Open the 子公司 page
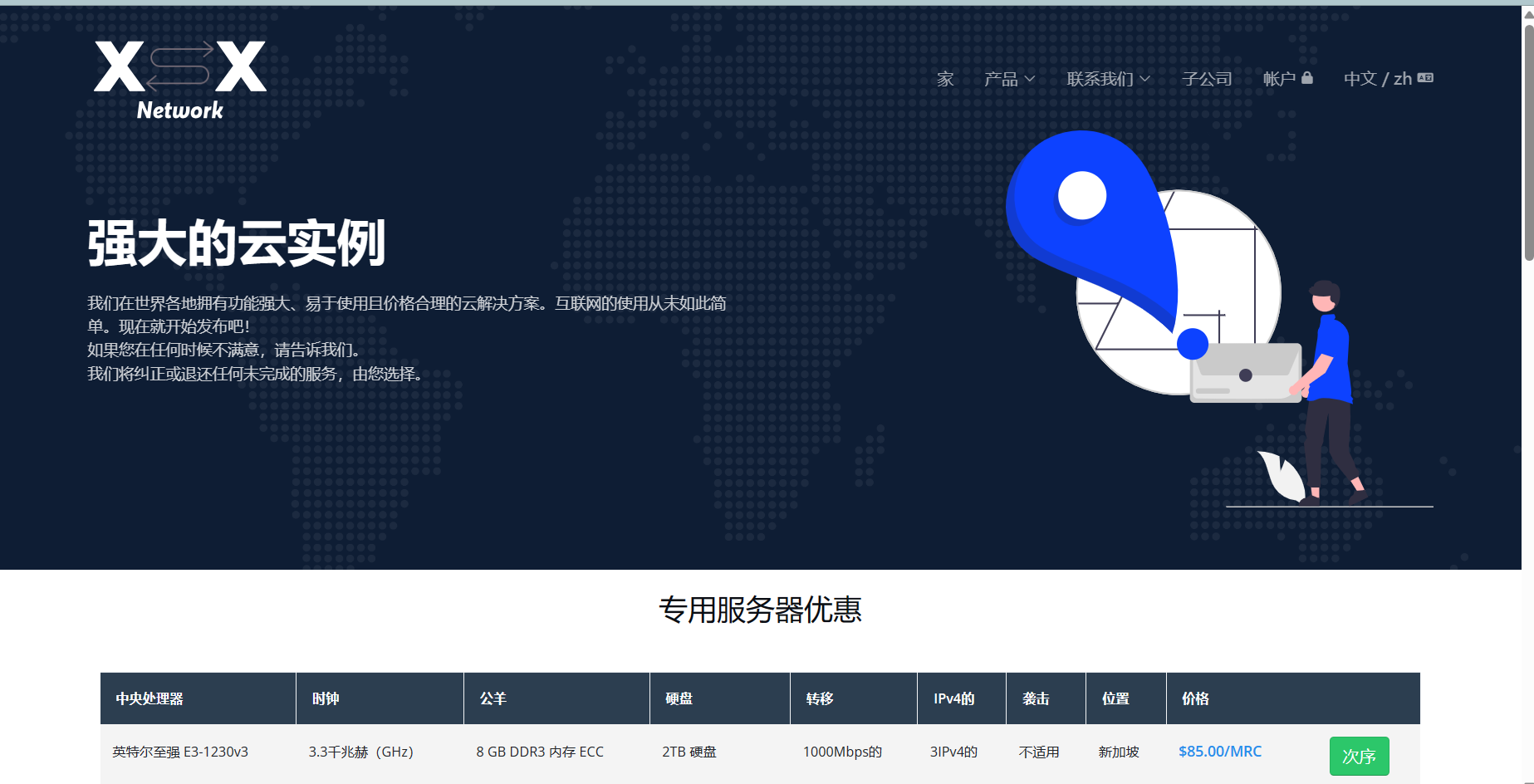This screenshot has height=784, width=1534. (x=1207, y=78)
